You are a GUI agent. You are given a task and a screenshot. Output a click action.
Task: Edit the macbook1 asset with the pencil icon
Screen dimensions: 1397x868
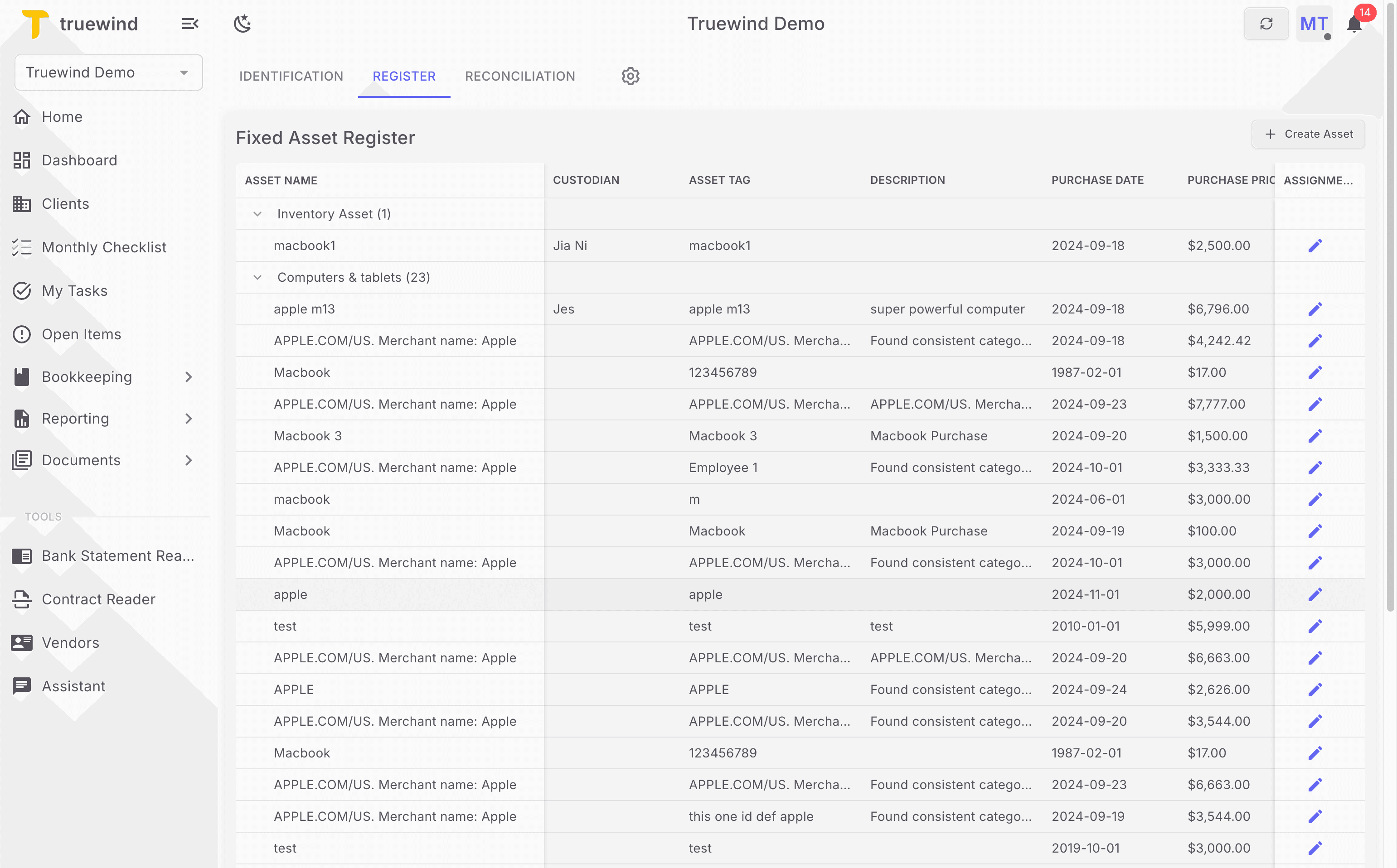click(x=1315, y=245)
